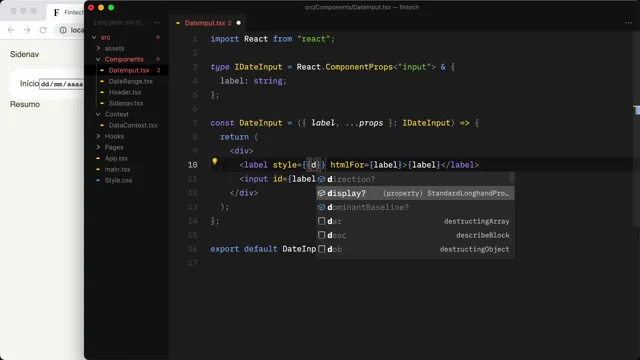Click the EXPLORER panel header title
The image size is (640, 360).
pyautogui.click(x=119, y=23)
